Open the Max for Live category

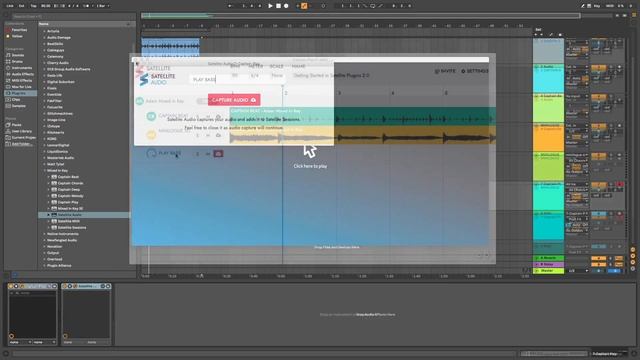coord(22,87)
